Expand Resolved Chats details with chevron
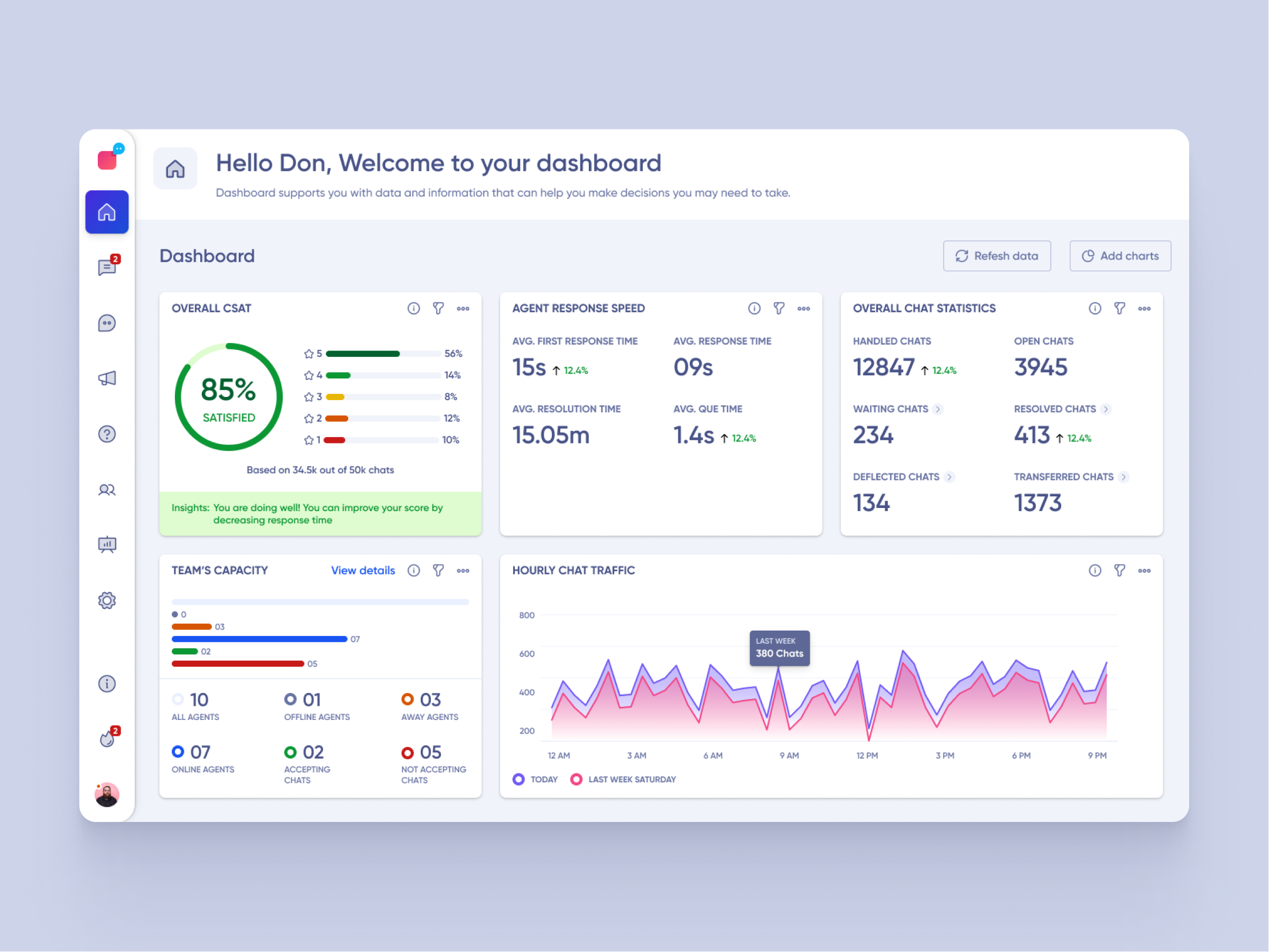The width and height of the screenshot is (1269, 952). tap(1106, 409)
